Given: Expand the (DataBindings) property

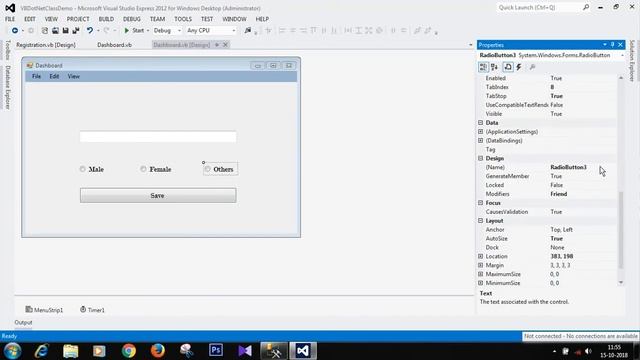Looking at the screenshot, I should click(x=480, y=140).
